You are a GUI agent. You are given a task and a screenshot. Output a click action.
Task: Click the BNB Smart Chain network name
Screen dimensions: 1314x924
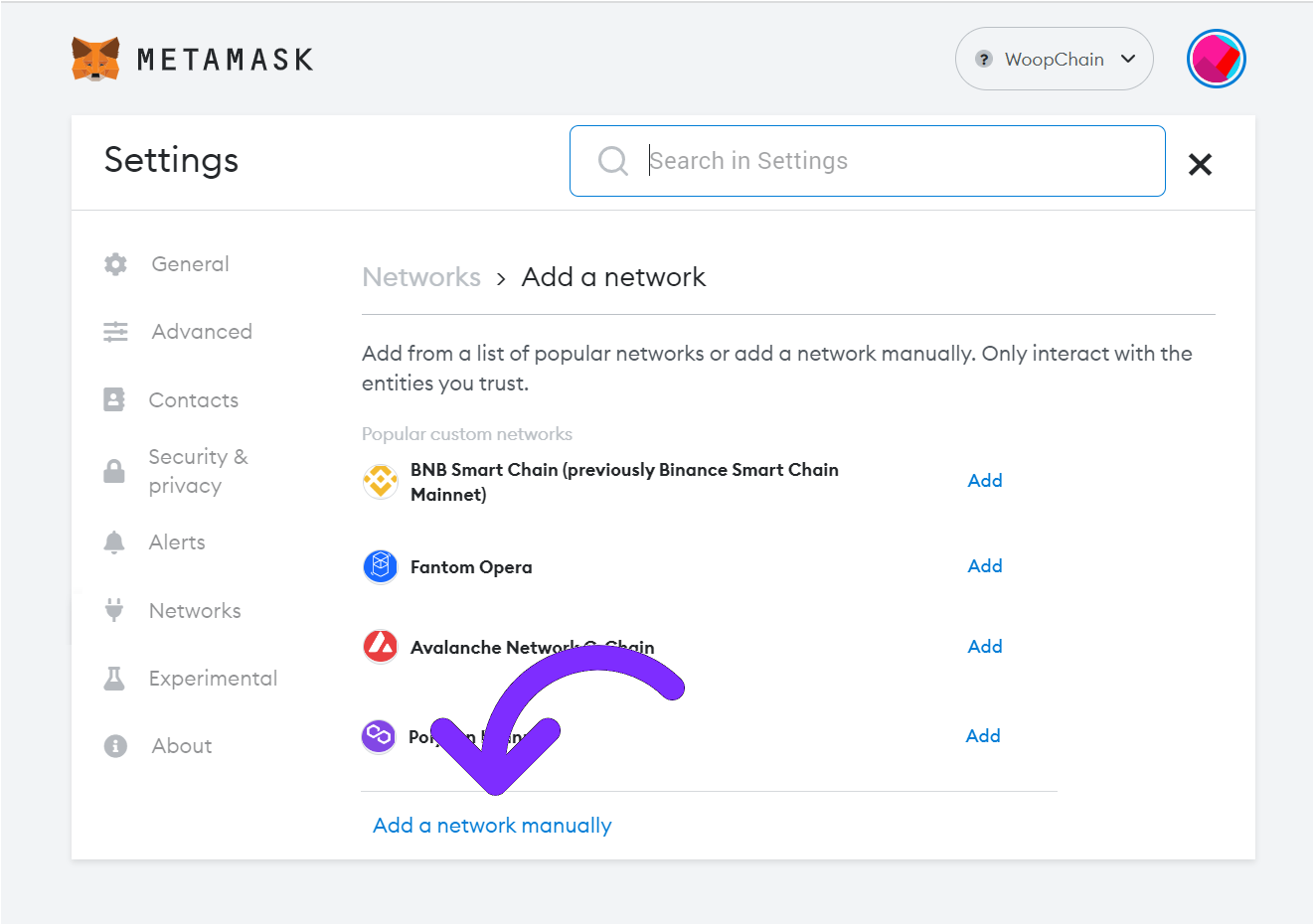pyautogui.click(x=624, y=482)
